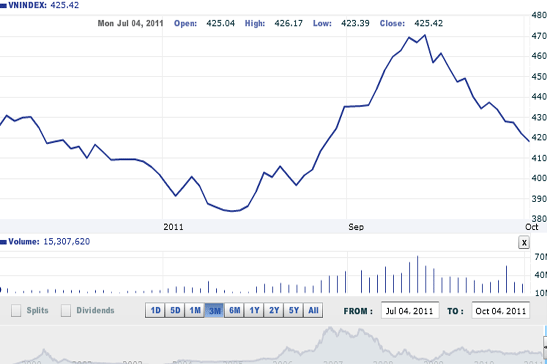Click the 2011 axis label
Viewport: 550px width, 364px height.
click(x=173, y=227)
